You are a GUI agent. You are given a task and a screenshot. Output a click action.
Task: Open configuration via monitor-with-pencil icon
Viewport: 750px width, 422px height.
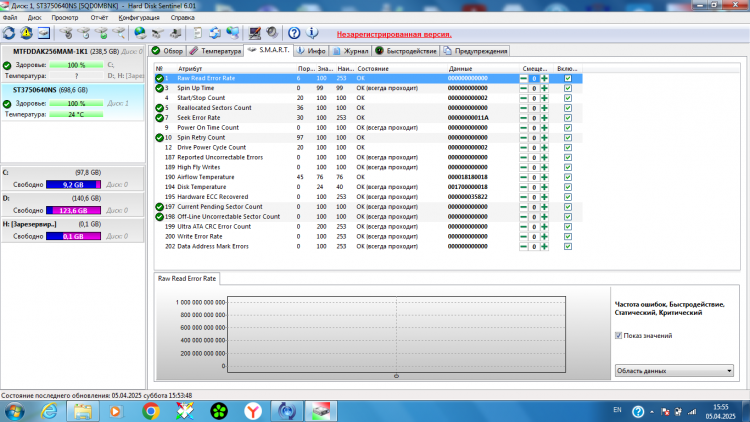[254, 33]
